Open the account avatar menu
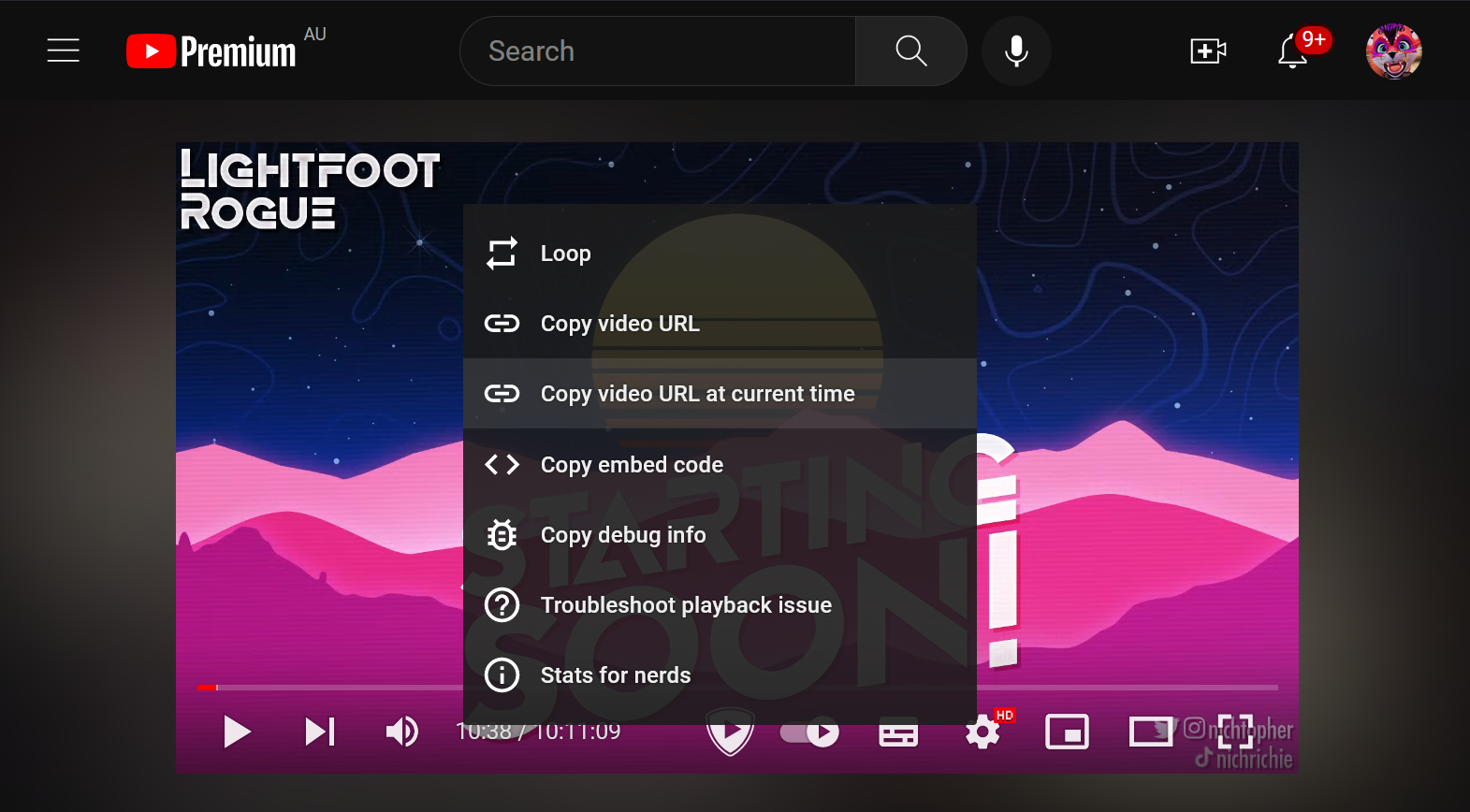The height and width of the screenshot is (812, 1470). point(1393,51)
